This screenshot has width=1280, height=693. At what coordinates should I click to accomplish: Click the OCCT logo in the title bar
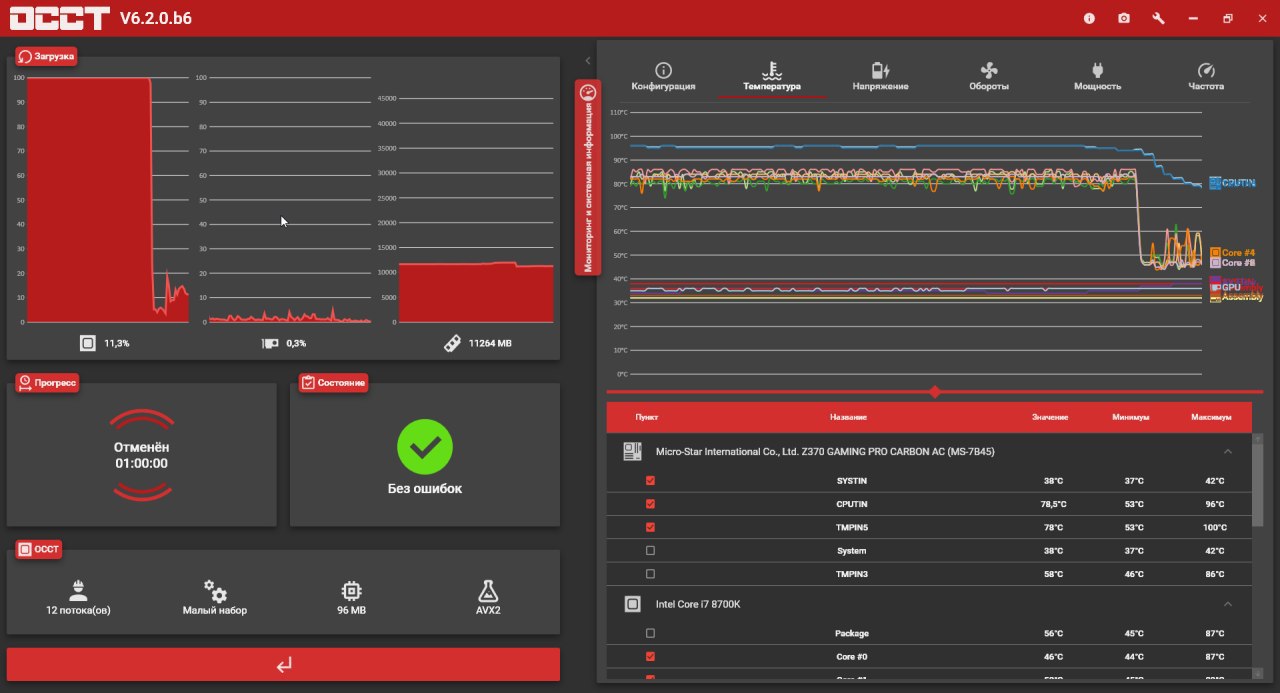[60, 18]
